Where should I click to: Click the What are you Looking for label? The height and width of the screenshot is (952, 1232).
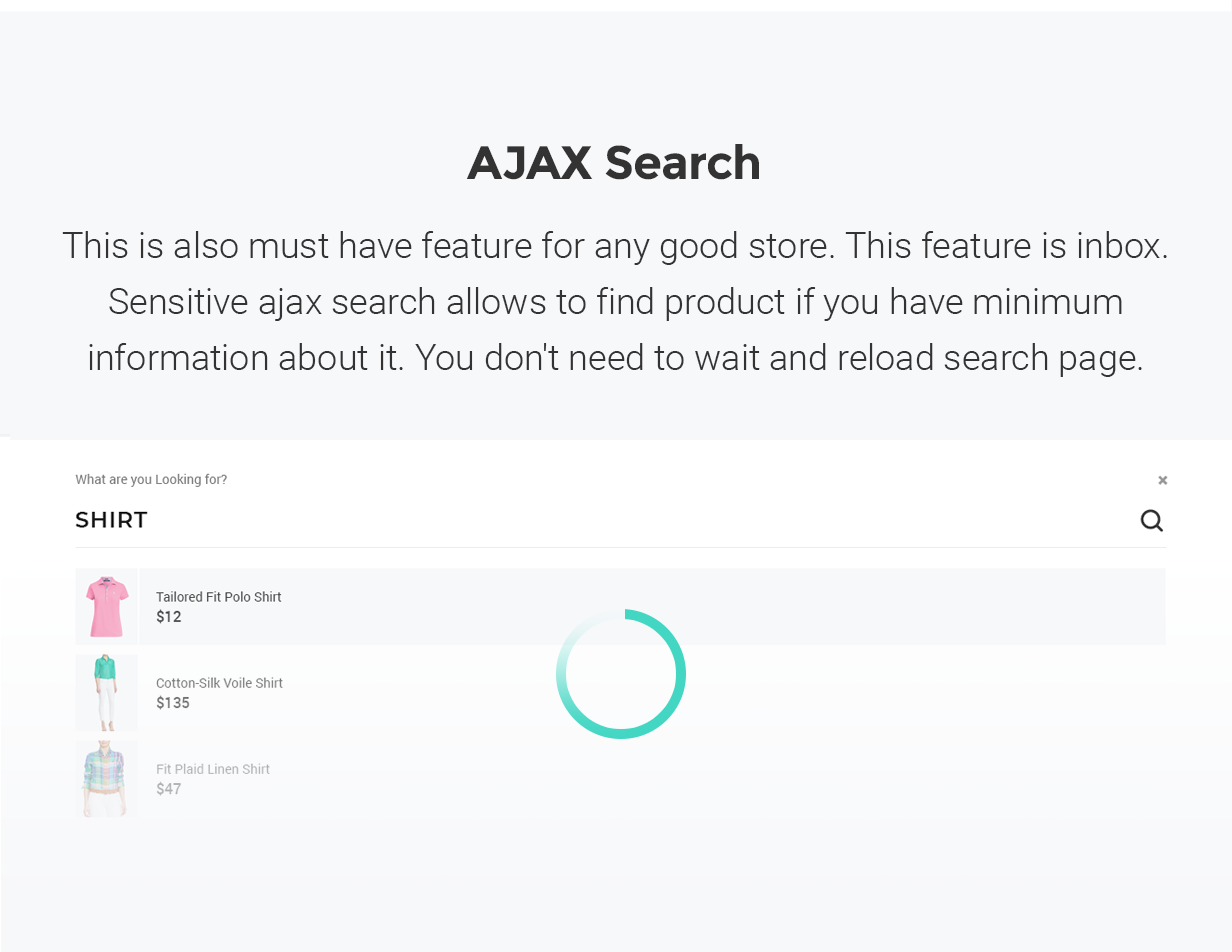(x=151, y=480)
